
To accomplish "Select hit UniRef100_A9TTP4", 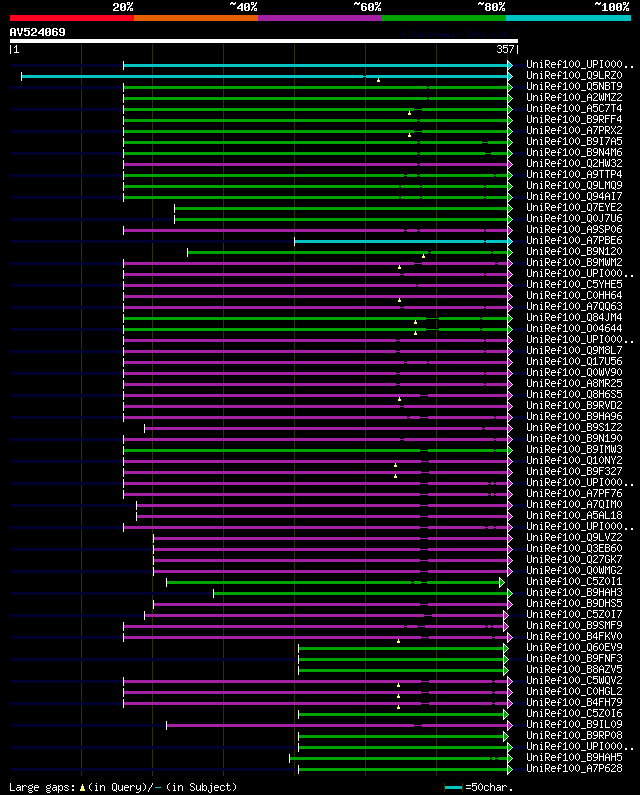I will click(574, 174).
